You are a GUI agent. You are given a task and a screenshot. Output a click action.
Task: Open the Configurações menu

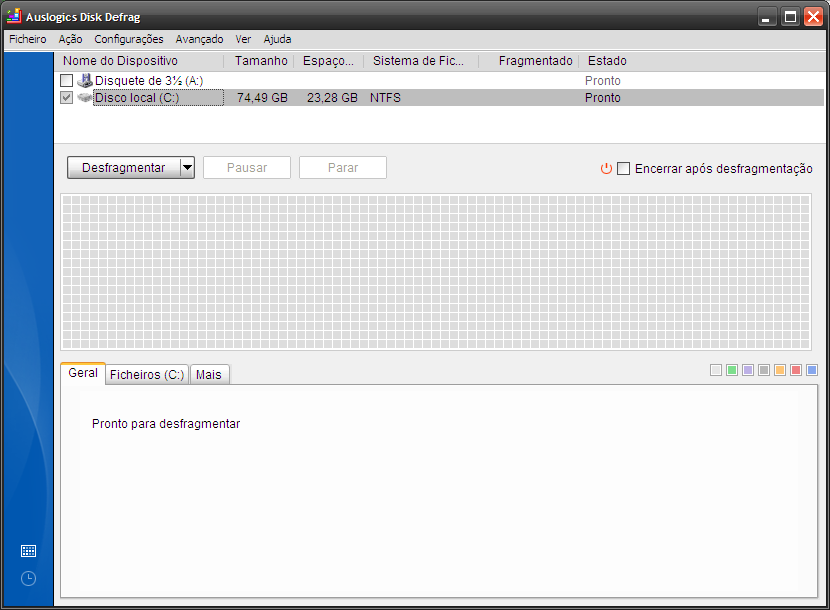129,39
